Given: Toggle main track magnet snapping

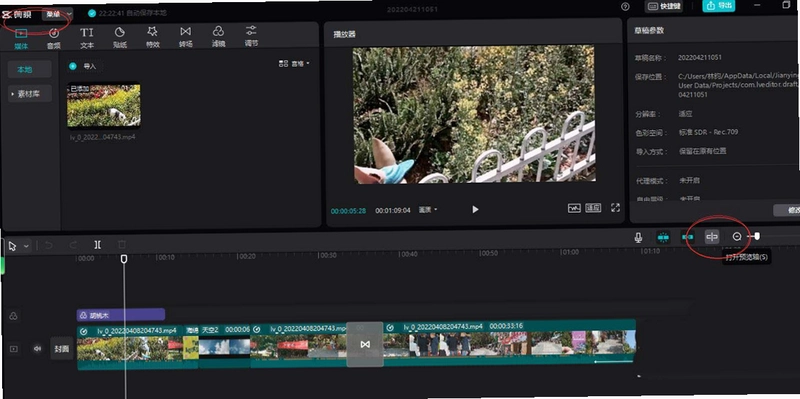Looking at the screenshot, I should pyautogui.click(x=663, y=237).
